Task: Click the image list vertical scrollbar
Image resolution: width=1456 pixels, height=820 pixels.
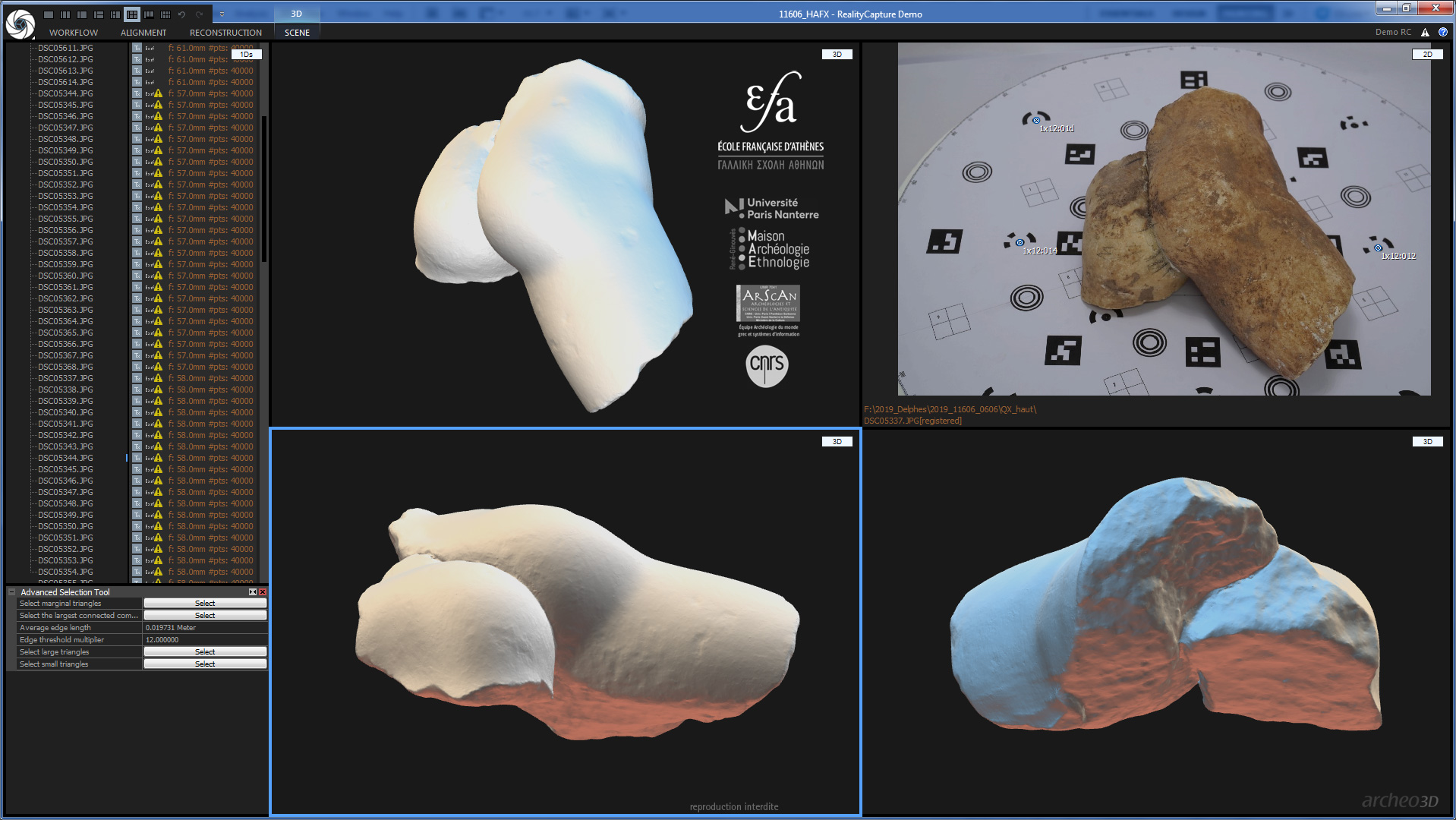Action: 264,190
